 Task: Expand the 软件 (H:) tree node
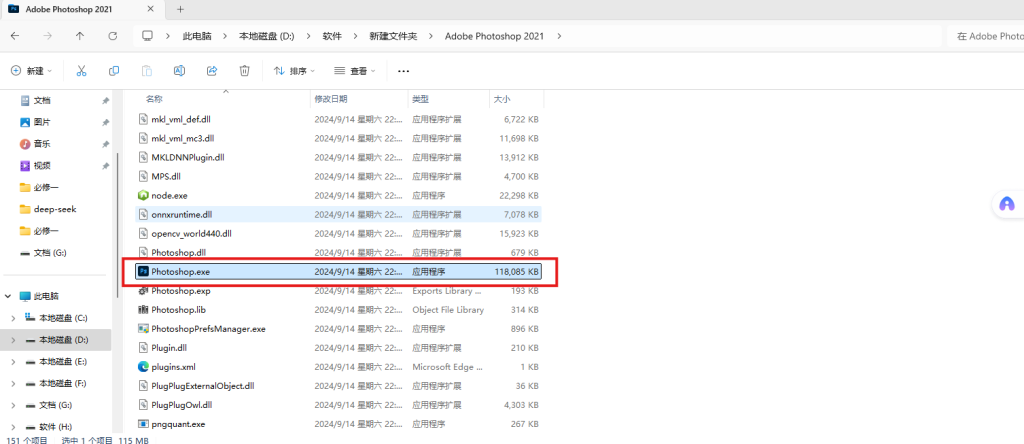coord(13,426)
